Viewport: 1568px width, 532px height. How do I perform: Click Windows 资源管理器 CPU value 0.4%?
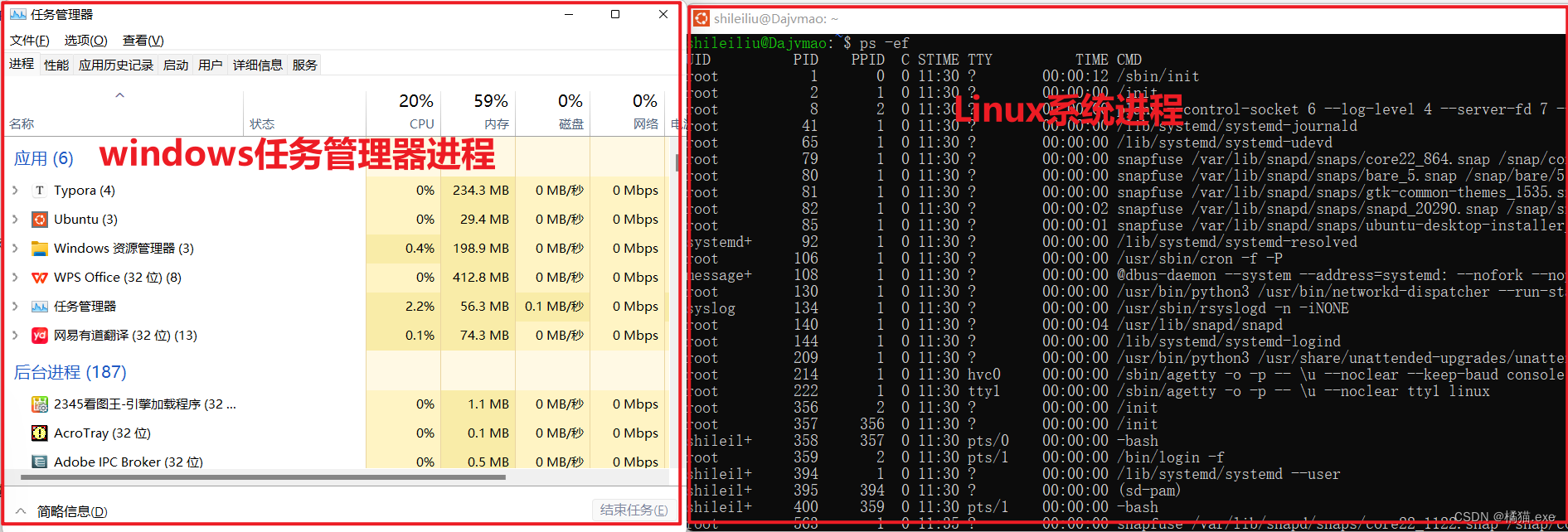(x=420, y=249)
